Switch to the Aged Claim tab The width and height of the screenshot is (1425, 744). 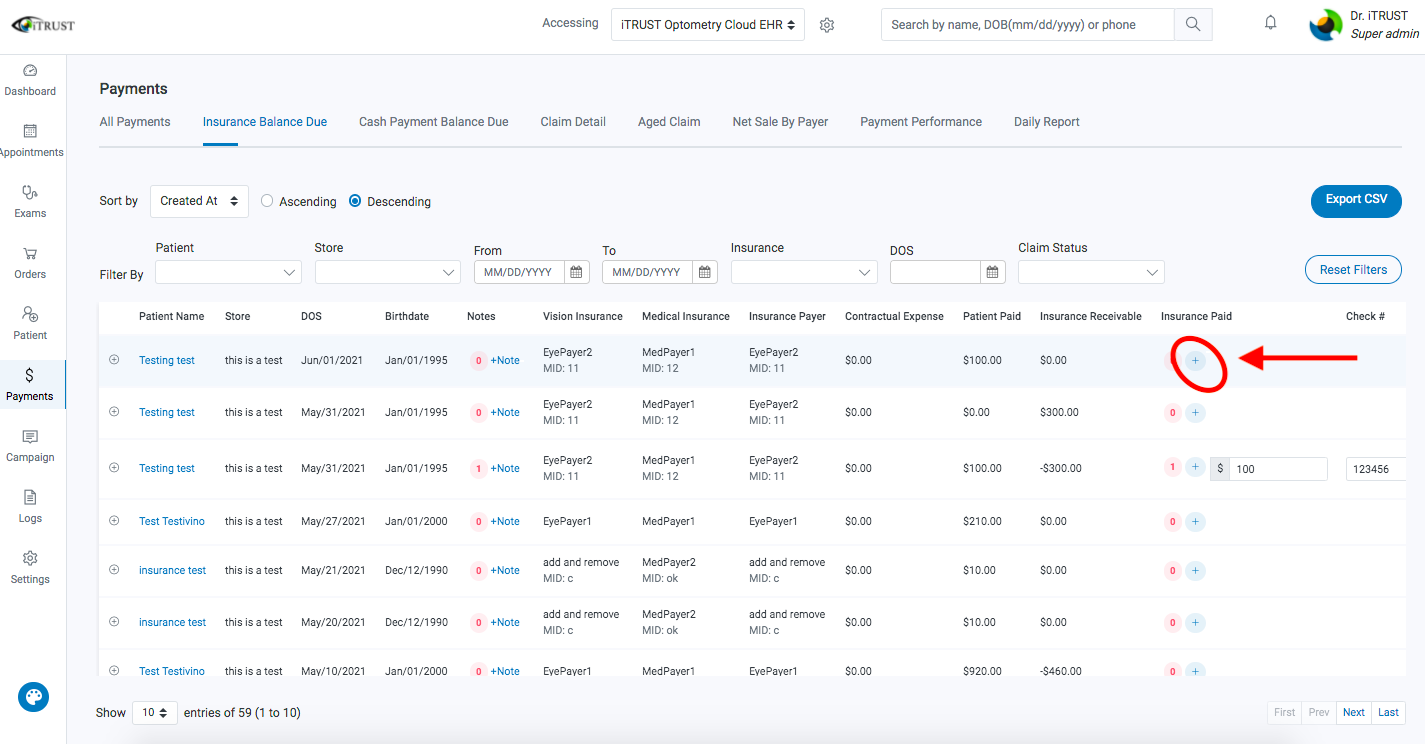click(668, 121)
